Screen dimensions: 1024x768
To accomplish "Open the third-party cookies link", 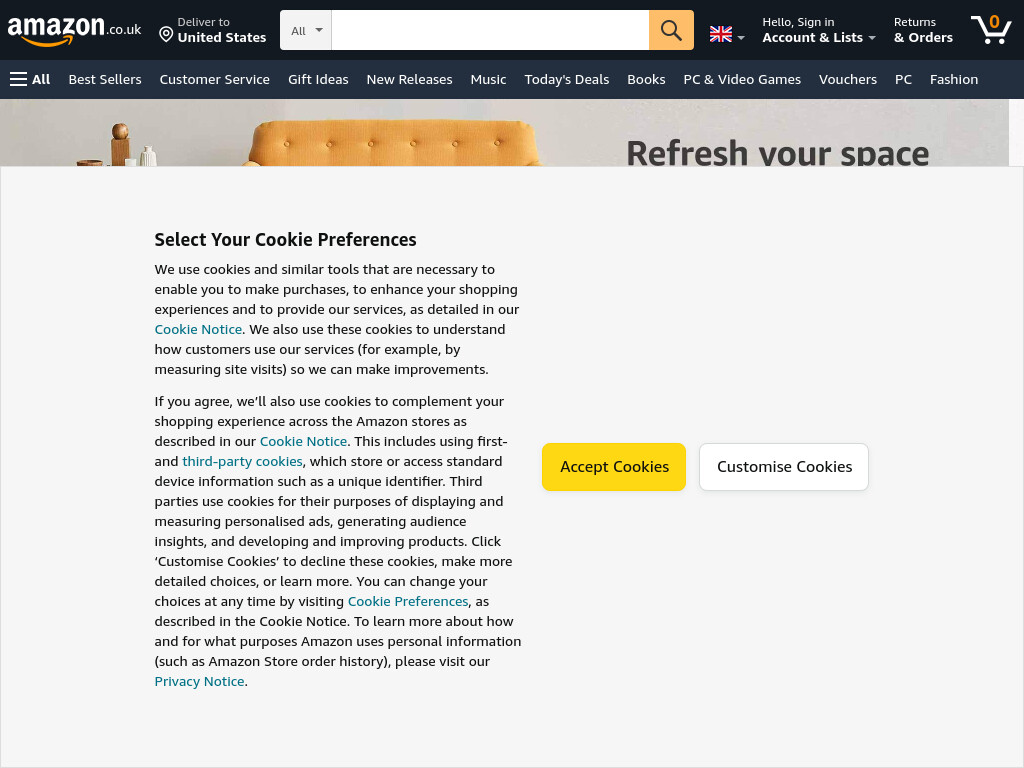I will (x=242, y=461).
